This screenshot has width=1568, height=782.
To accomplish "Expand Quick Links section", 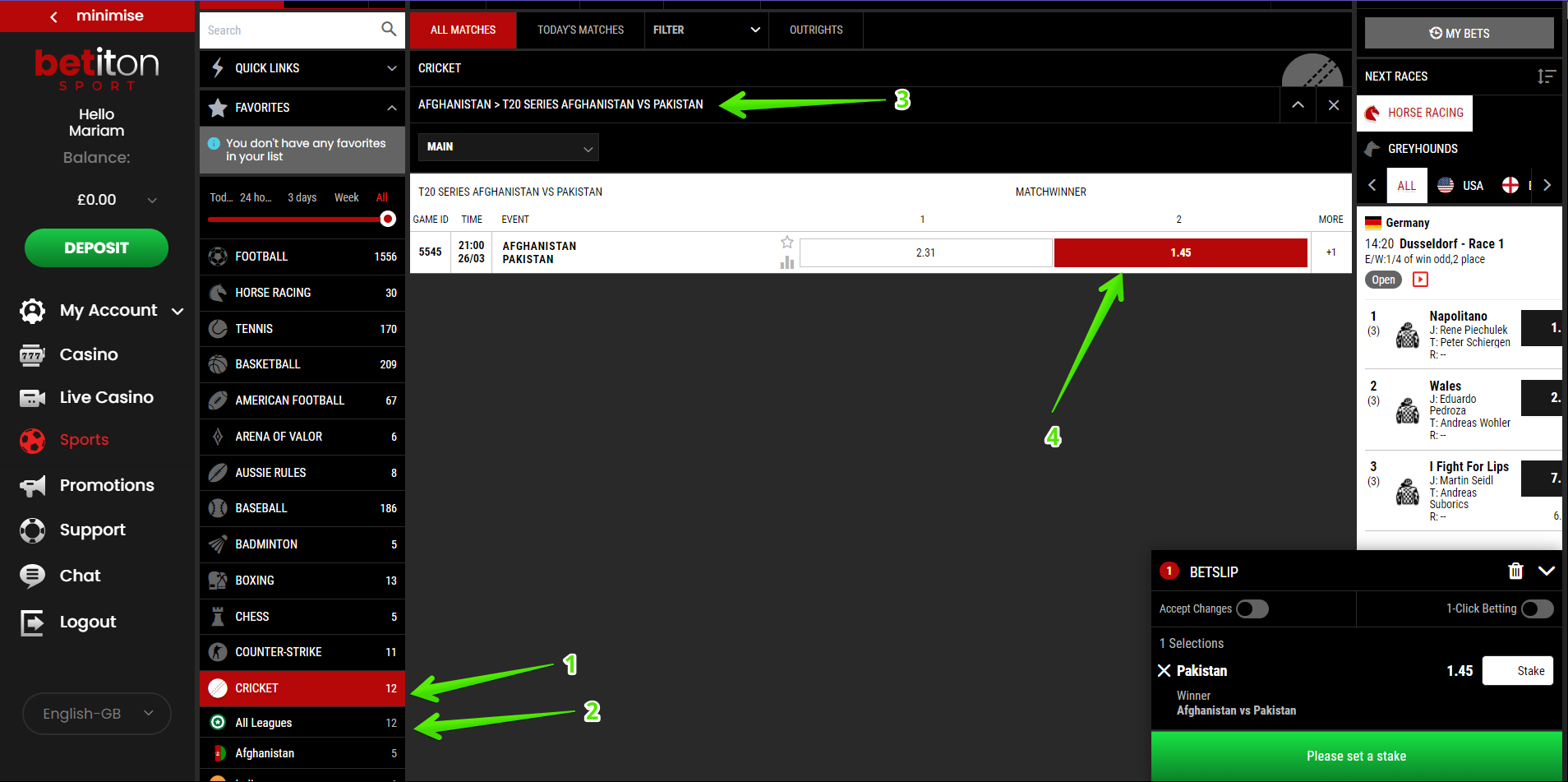I will (x=302, y=68).
